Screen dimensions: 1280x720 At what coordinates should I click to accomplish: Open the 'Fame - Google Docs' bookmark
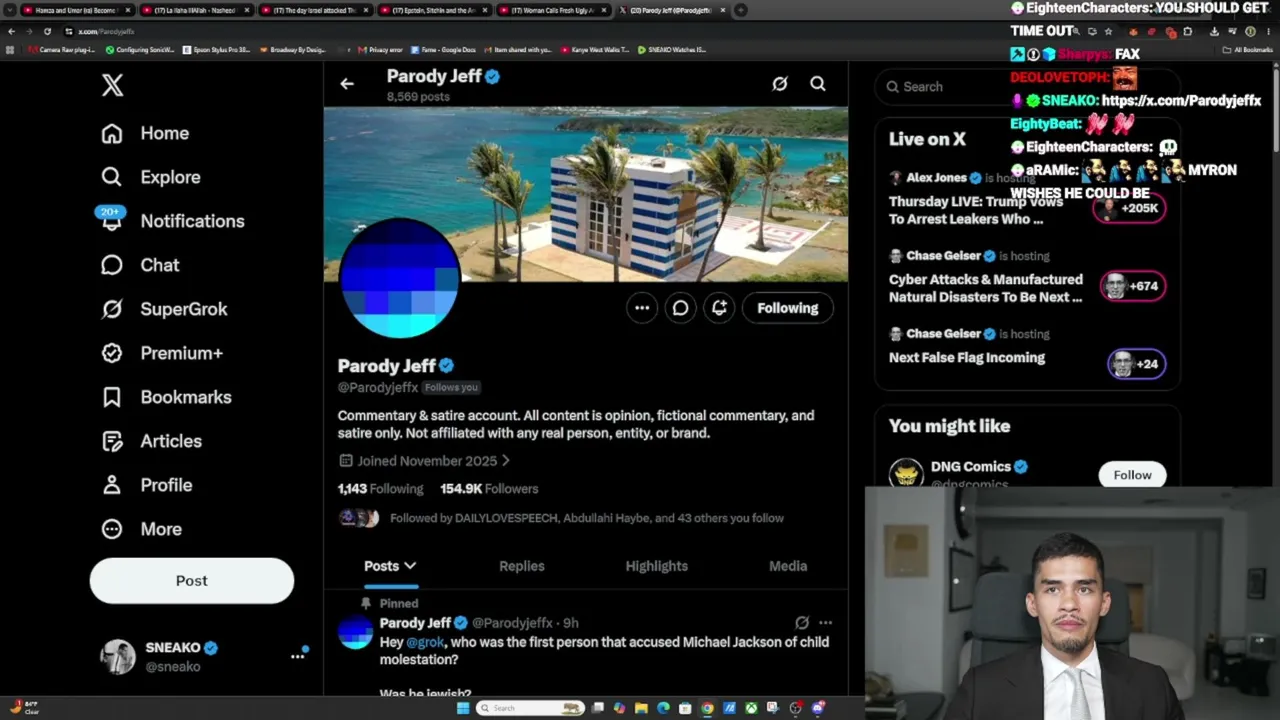click(x=442, y=49)
